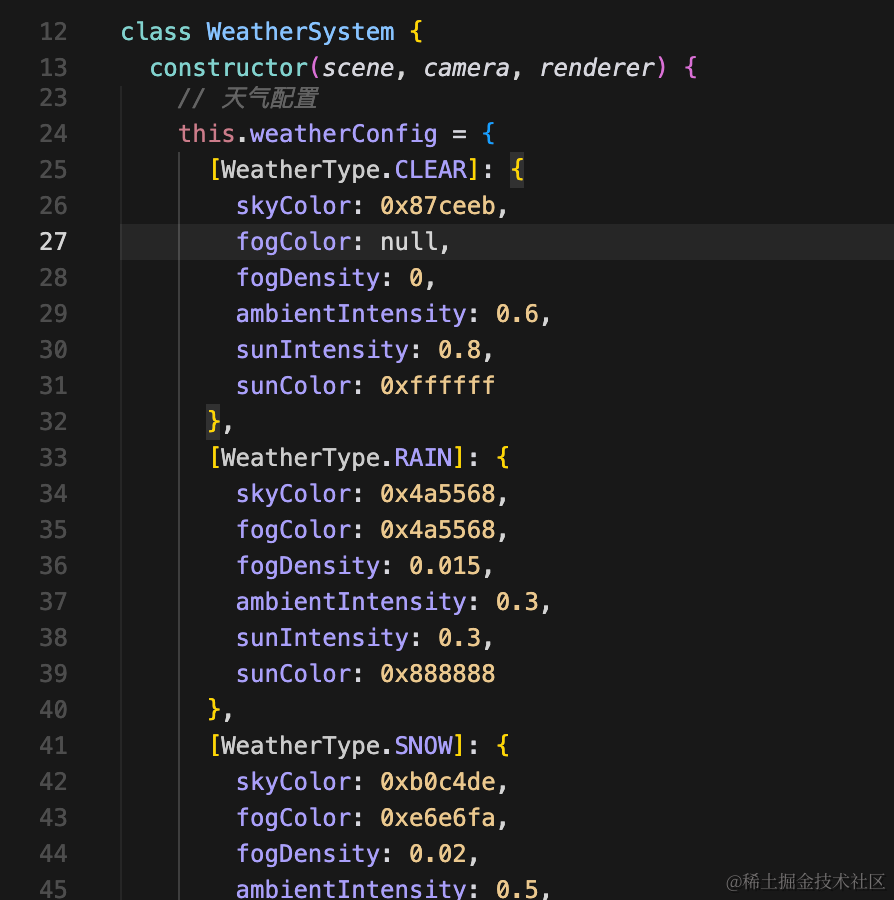Click the WeatherSystem class name

tap(301, 32)
